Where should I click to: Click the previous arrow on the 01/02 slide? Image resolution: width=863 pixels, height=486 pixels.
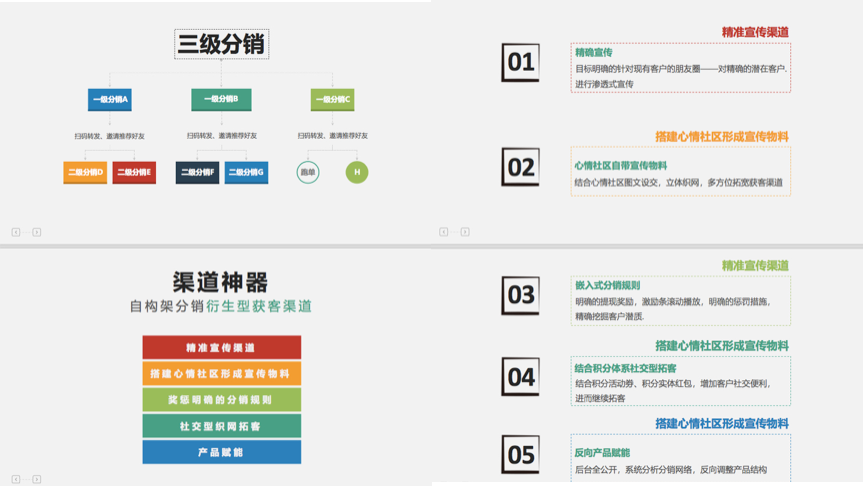point(443,232)
